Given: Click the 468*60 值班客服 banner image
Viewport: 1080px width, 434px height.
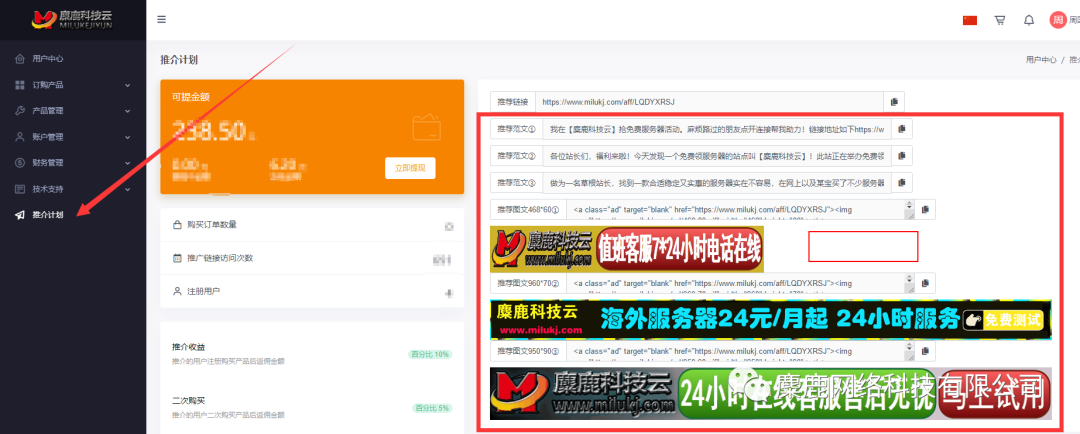Looking at the screenshot, I should 627,249.
